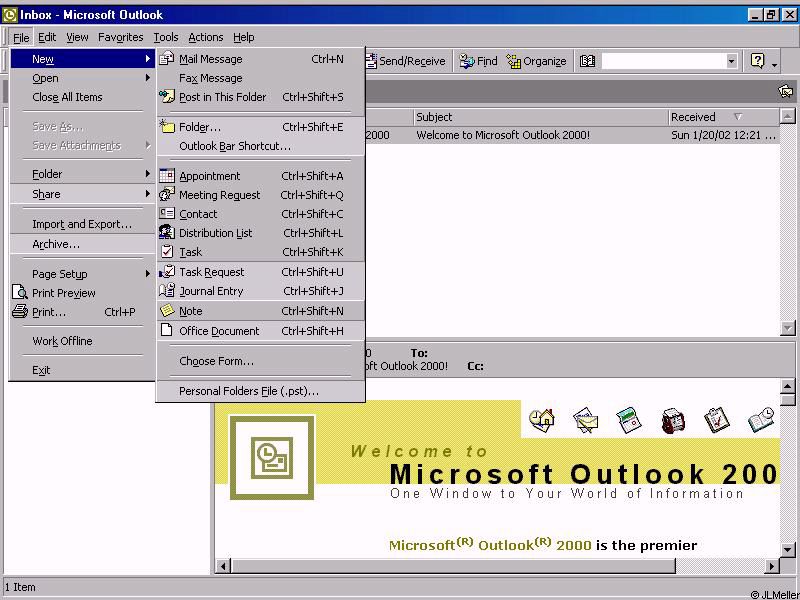Expand the New submenu entry
The image size is (800, 600).
[83, 59]
